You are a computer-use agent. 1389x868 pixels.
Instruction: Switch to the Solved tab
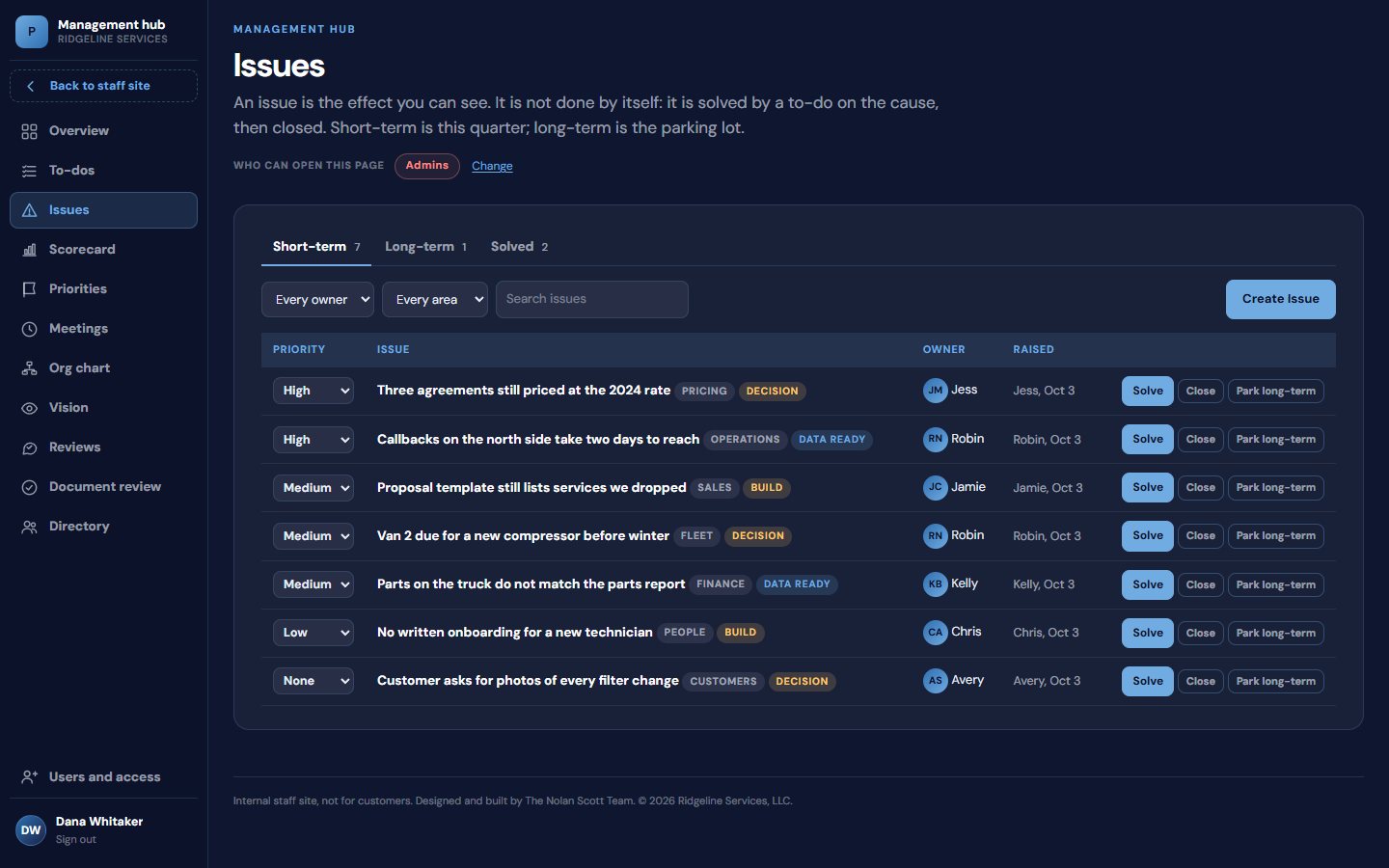point(519,247)
